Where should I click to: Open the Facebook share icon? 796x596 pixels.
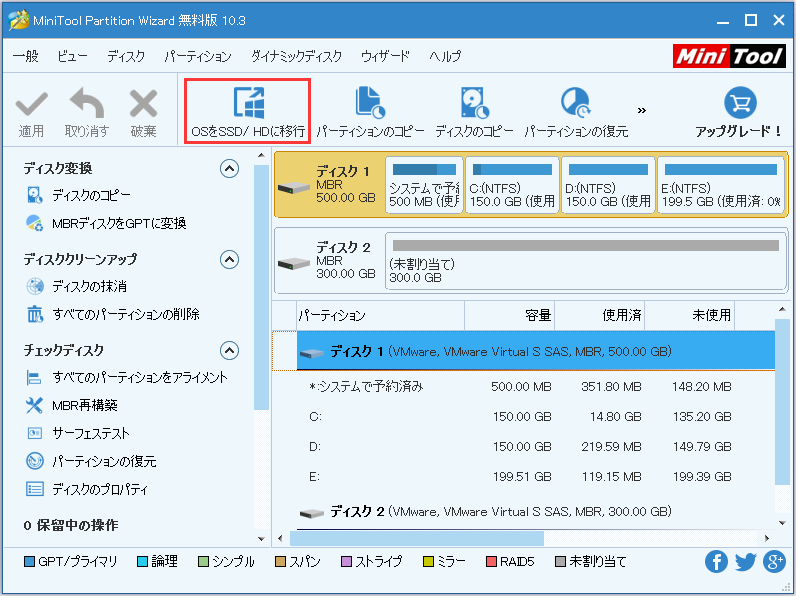coord(716,561)
